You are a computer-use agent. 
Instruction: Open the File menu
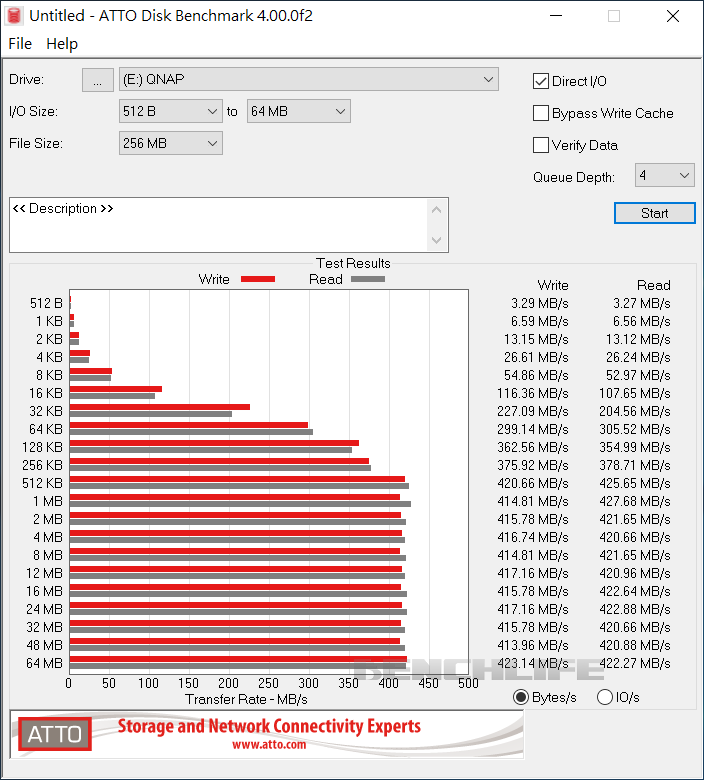(x=20, y=44)
